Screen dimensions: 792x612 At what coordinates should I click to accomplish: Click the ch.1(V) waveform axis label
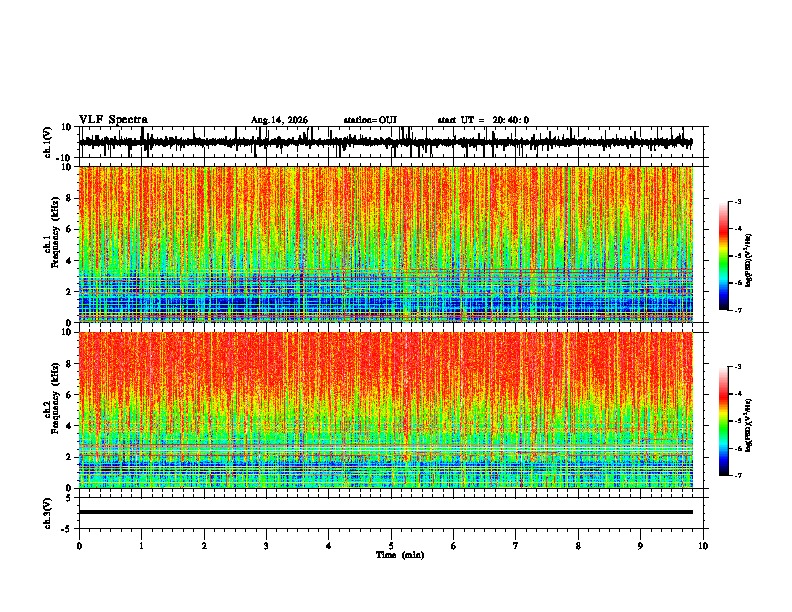(x=48, y=142)
